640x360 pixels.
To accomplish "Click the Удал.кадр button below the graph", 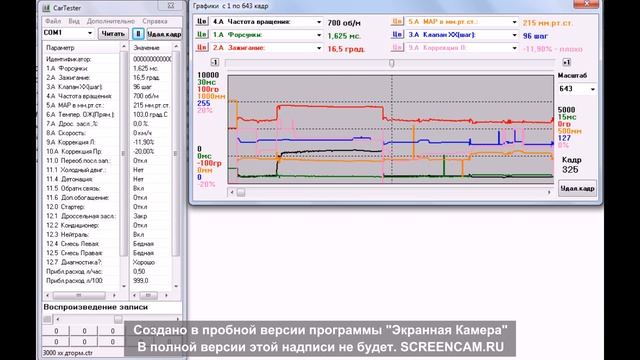I will (577, 189).
